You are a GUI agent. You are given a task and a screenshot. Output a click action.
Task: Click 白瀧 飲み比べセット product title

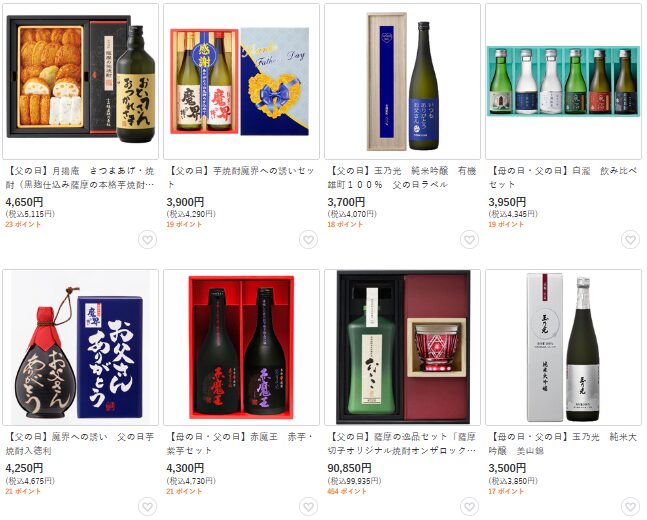[563, 177]
